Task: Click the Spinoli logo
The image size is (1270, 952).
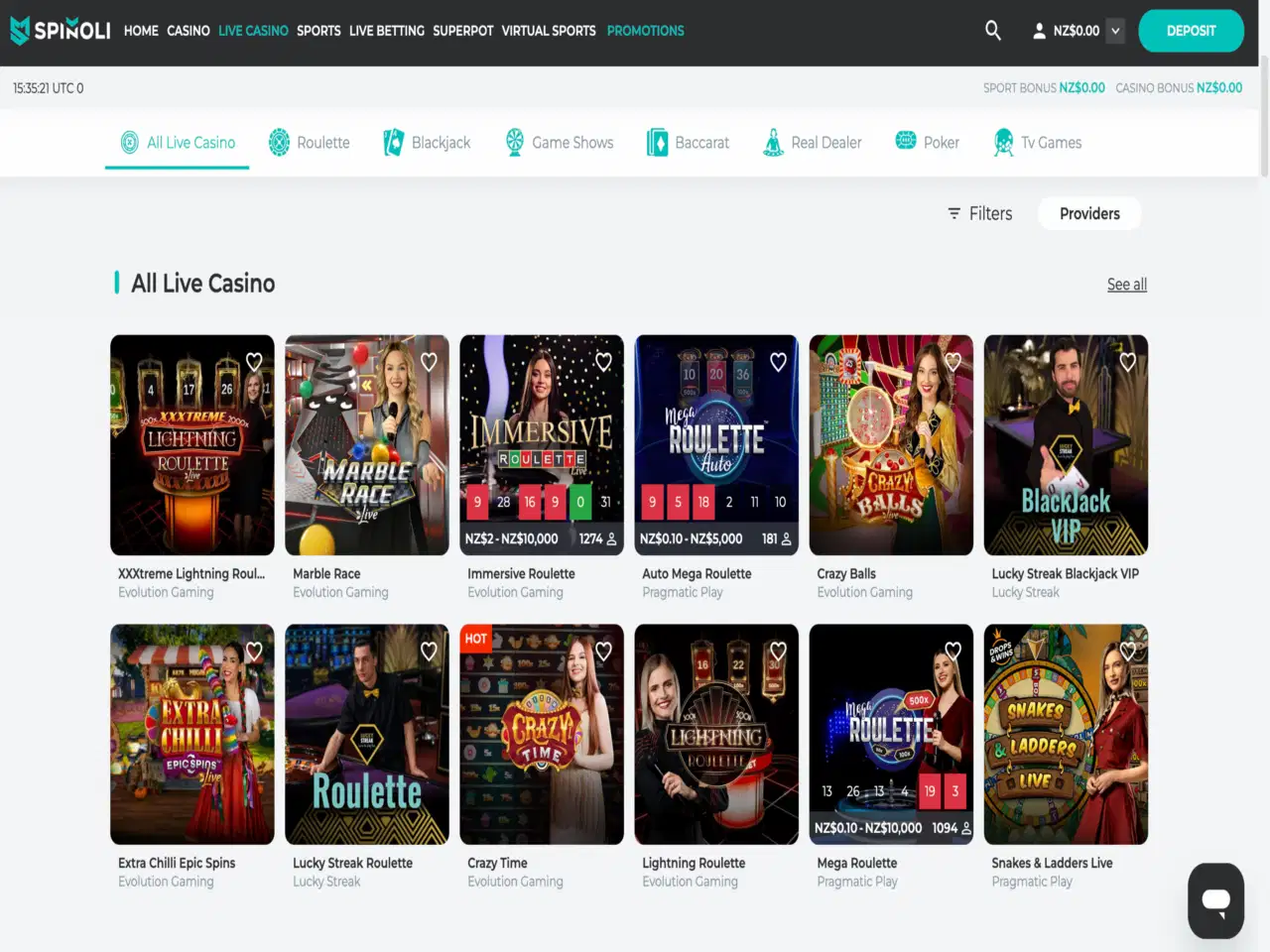Action: click(61, 31)
